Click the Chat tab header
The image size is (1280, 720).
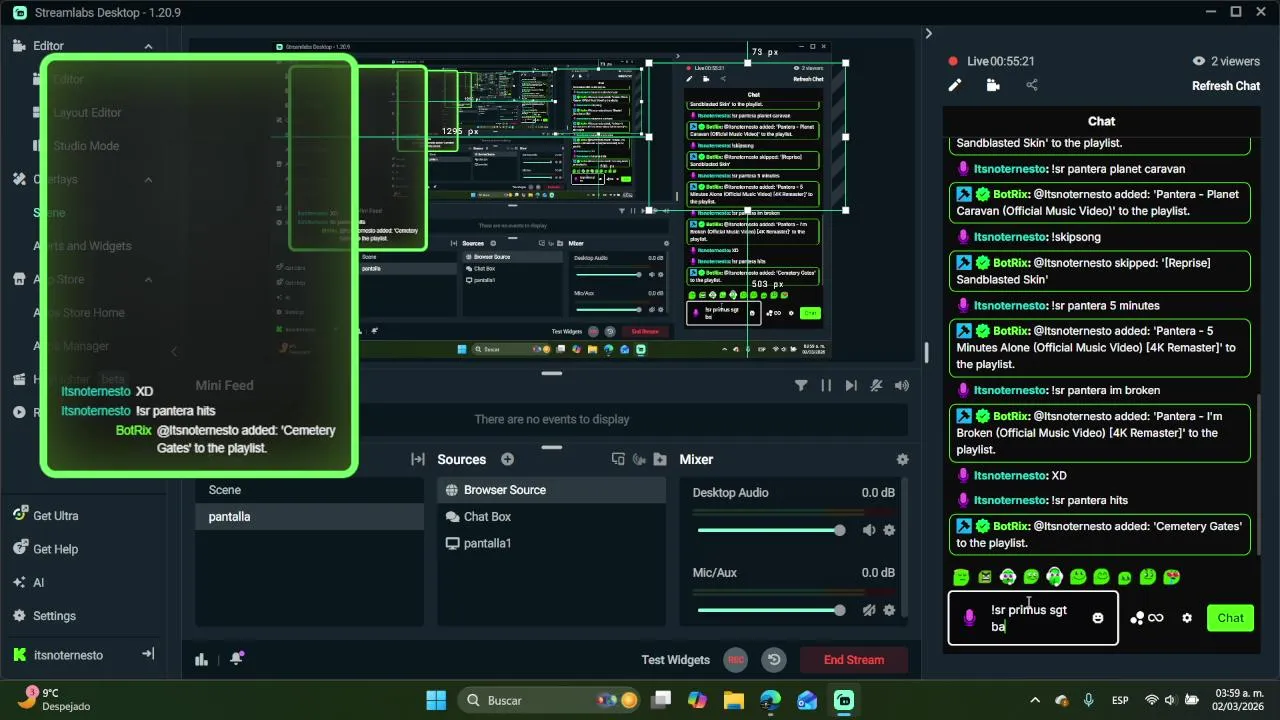(1101, 121)
